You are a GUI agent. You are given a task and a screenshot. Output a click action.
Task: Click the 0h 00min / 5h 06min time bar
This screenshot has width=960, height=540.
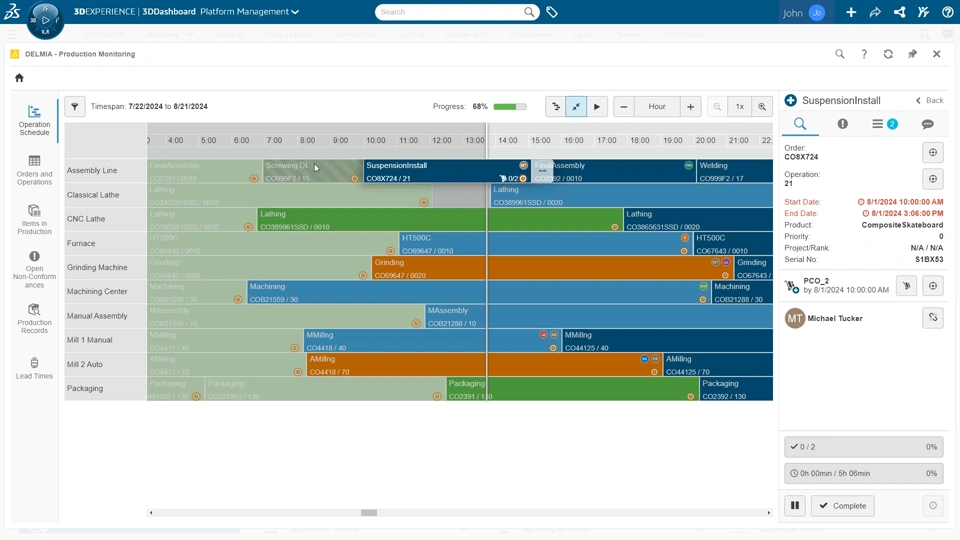pos(864,473)
